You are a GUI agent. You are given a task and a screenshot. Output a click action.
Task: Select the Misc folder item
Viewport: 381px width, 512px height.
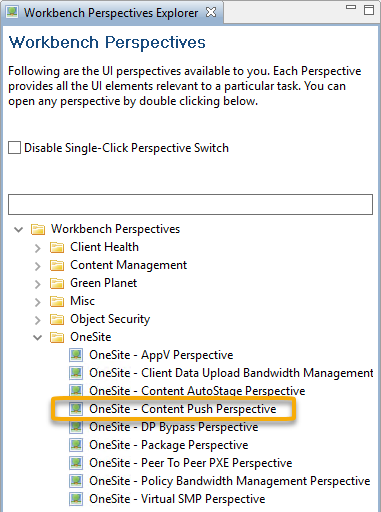(82, 301)
